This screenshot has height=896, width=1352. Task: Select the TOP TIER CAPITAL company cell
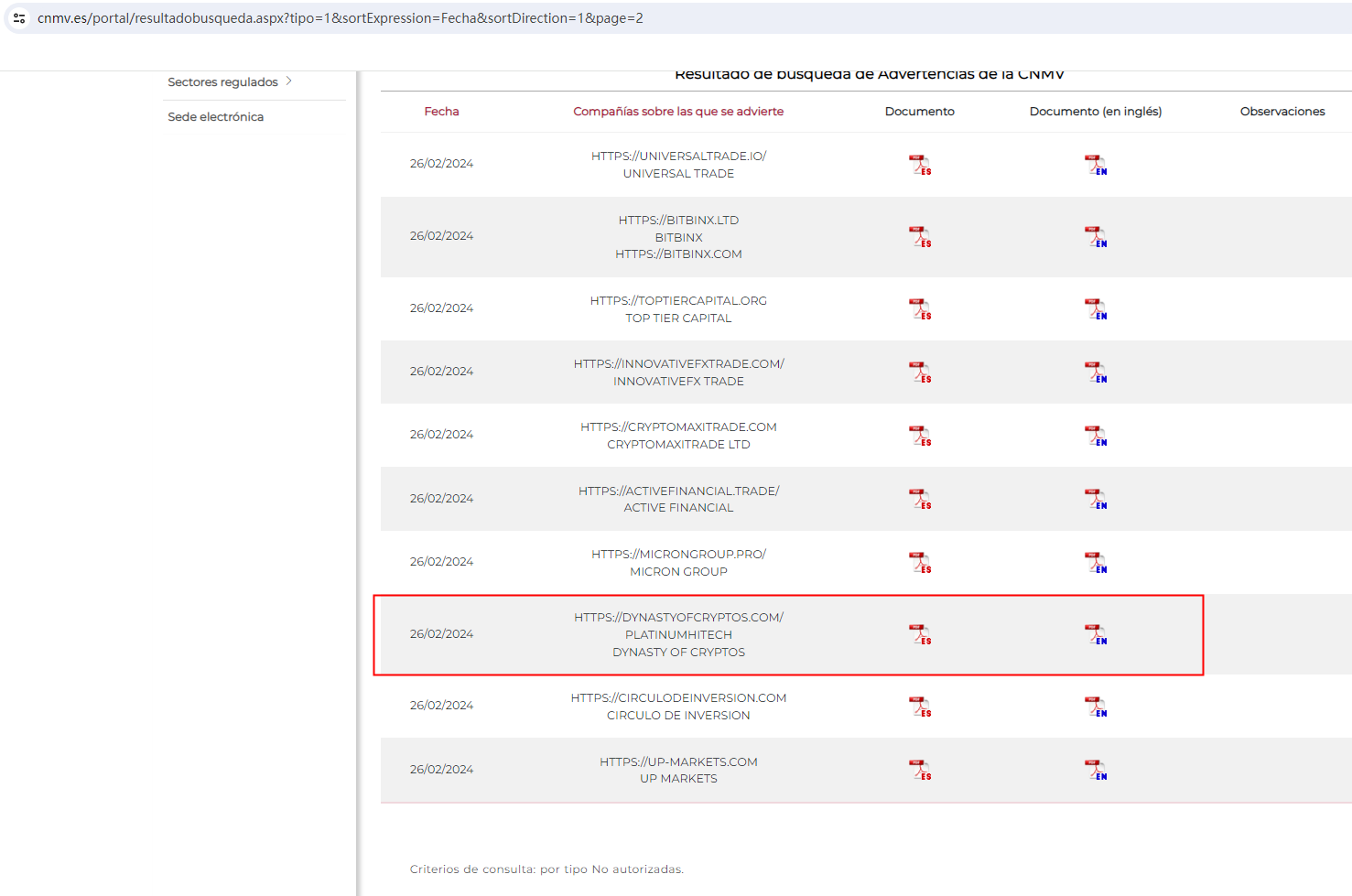click(678, 309)
